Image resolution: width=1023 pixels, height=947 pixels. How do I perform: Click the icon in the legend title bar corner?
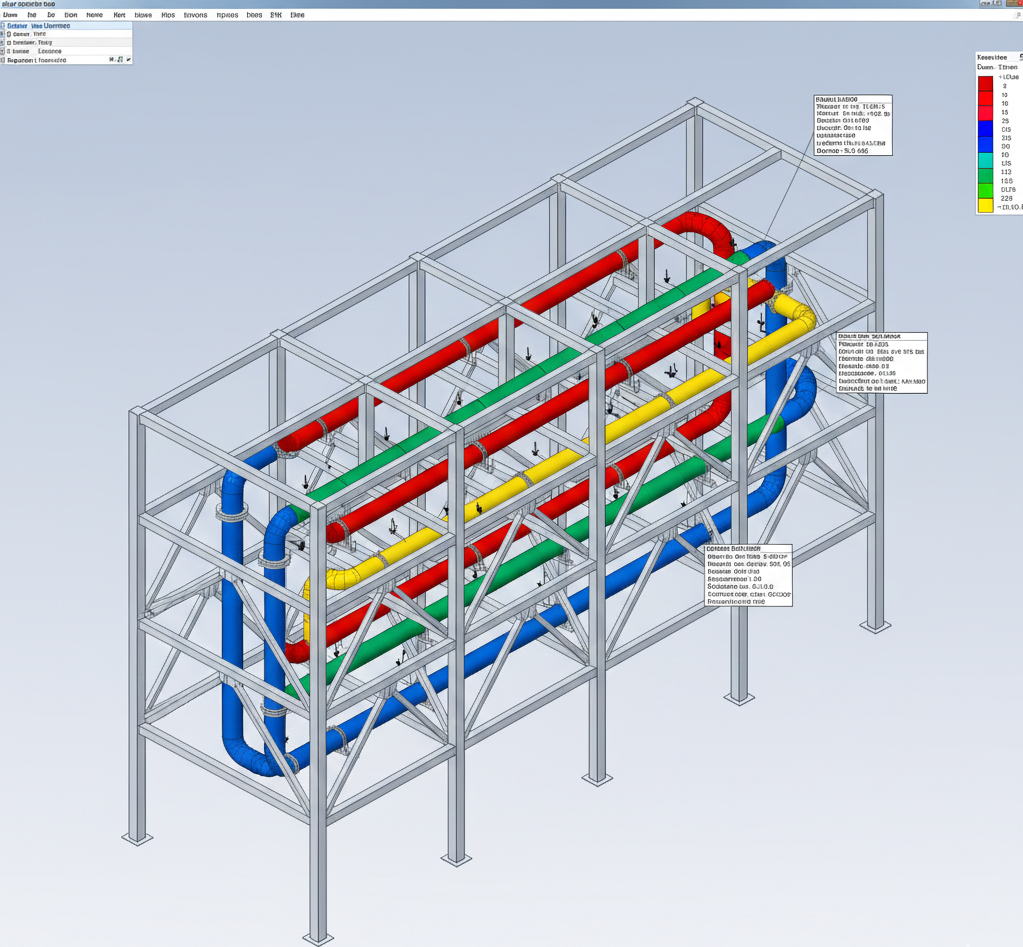coord(1018,58)
